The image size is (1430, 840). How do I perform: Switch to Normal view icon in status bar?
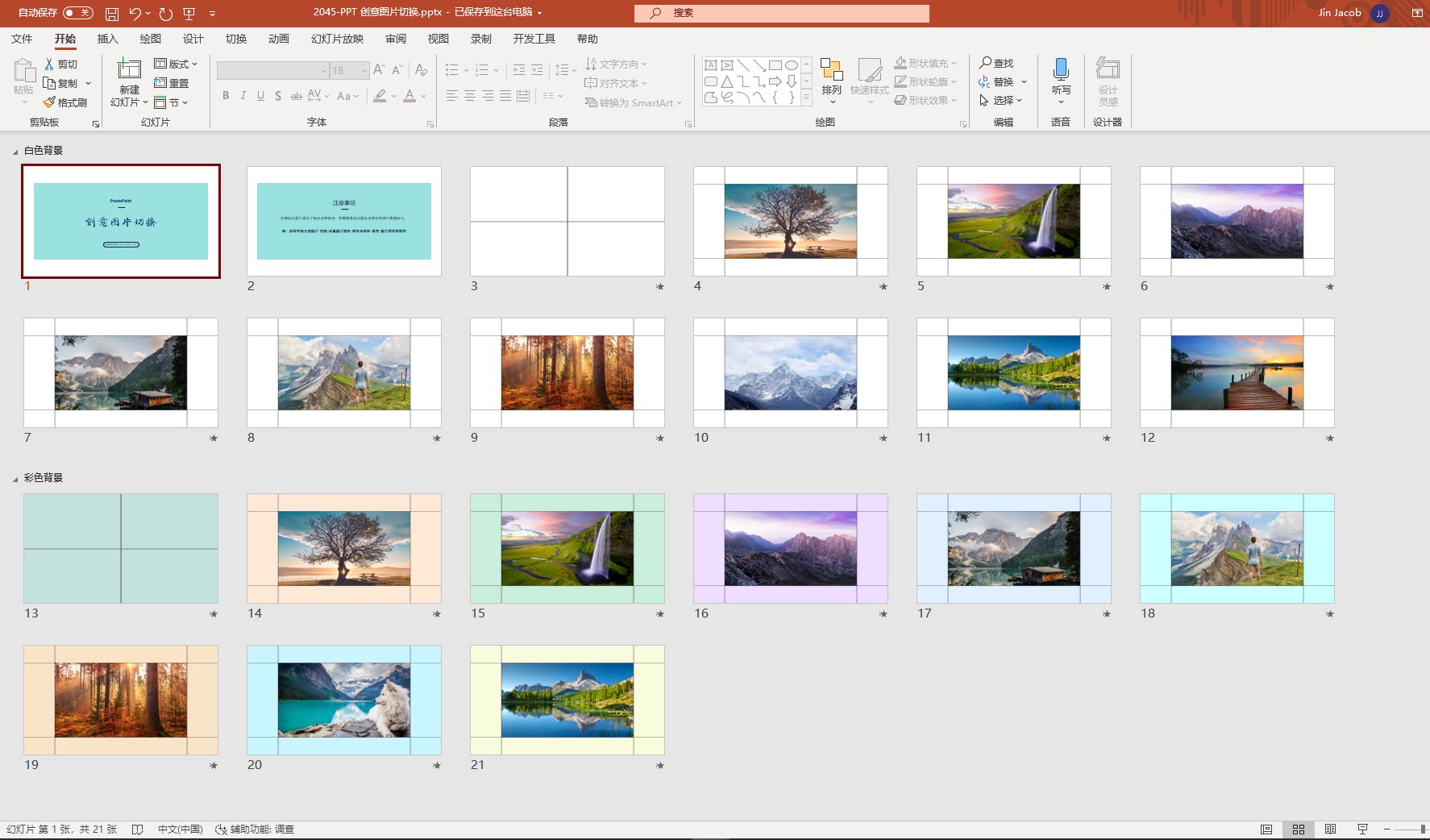tap(1266, 829)
